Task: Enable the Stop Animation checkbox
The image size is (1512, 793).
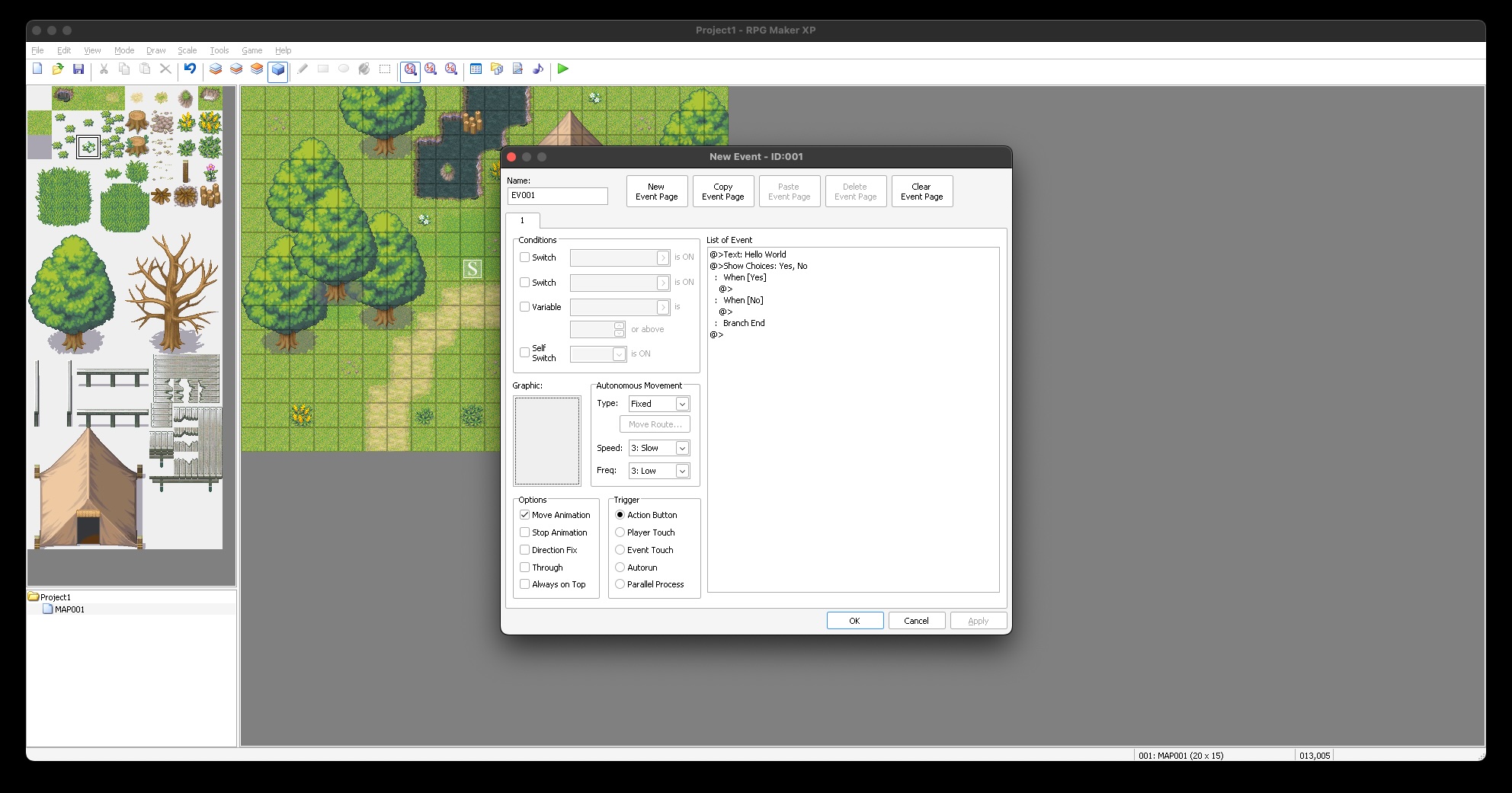Action: point(524,532)
